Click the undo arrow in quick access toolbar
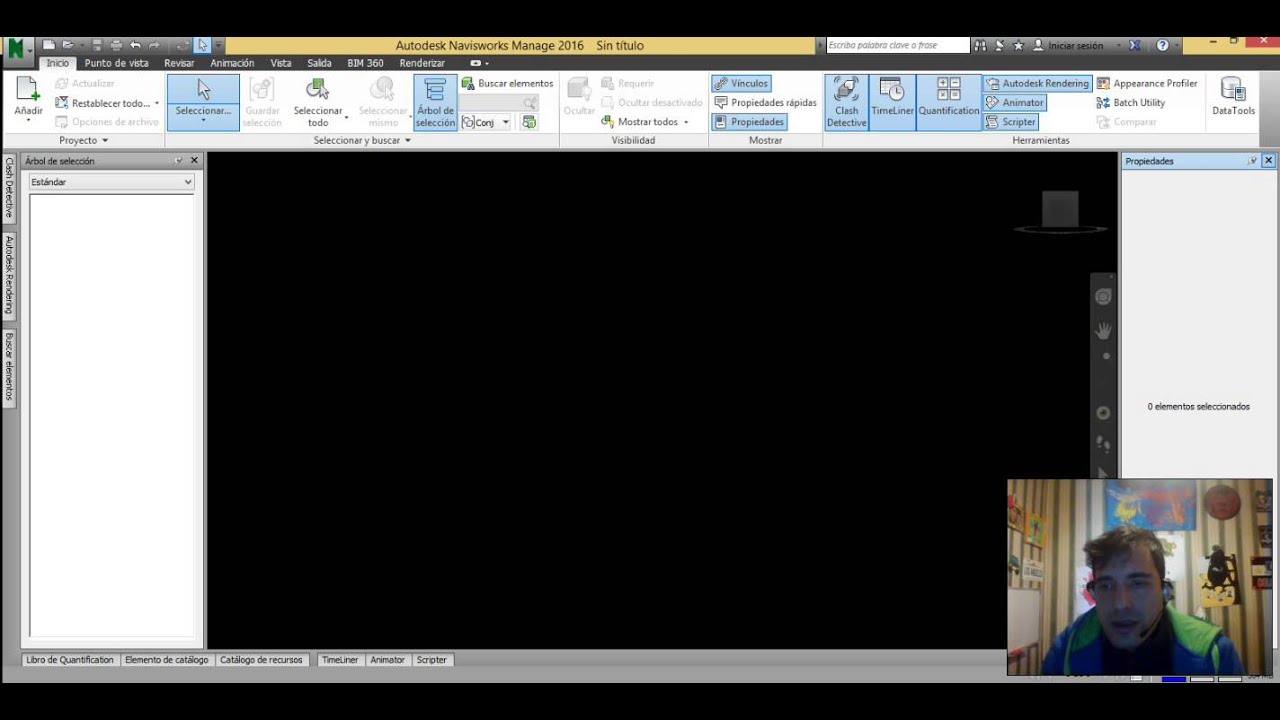 [x=135, y=45]
